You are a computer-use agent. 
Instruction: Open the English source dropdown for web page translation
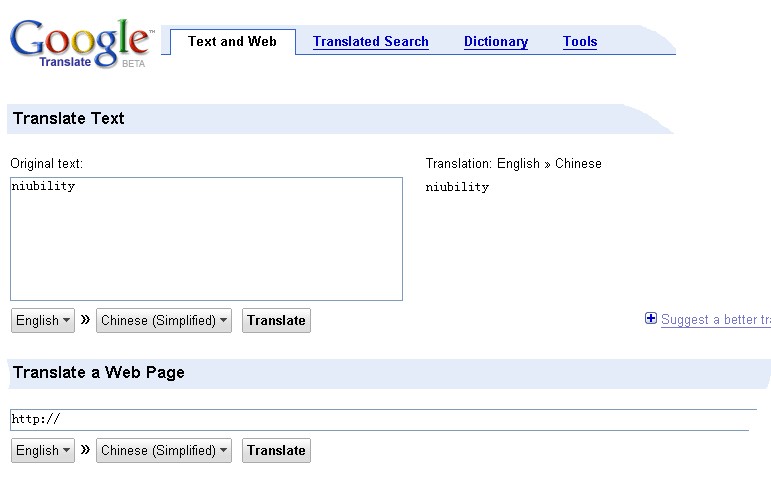(43, 450)
